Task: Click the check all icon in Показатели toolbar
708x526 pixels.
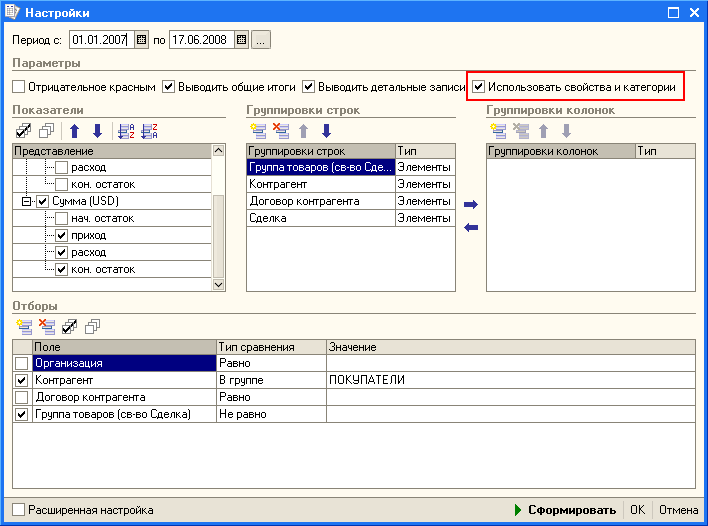Action: point(24,131)
